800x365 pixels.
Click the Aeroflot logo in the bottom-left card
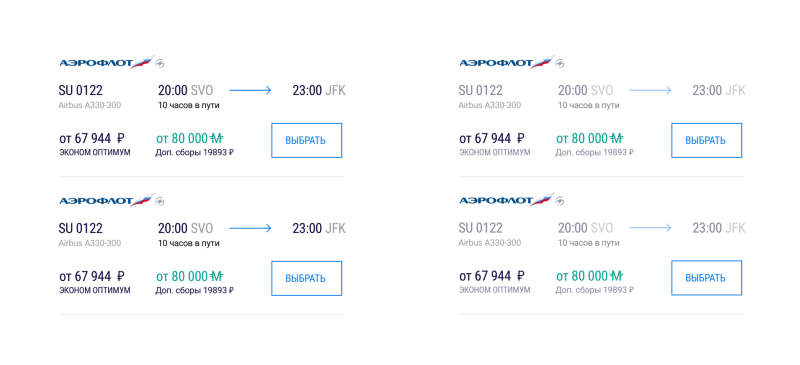[x=107, y=200]
